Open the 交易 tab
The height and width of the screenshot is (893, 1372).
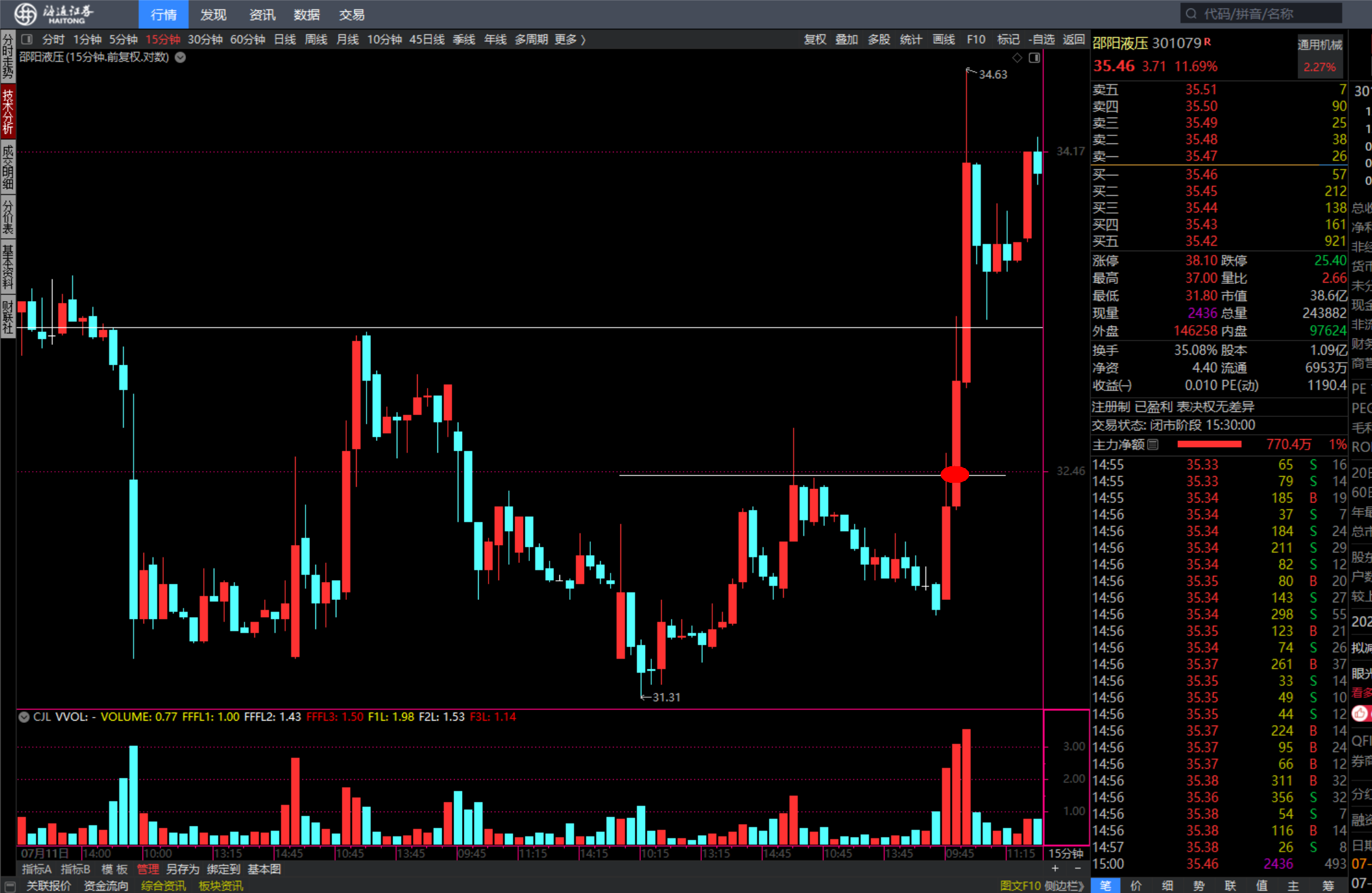[351, 14]
